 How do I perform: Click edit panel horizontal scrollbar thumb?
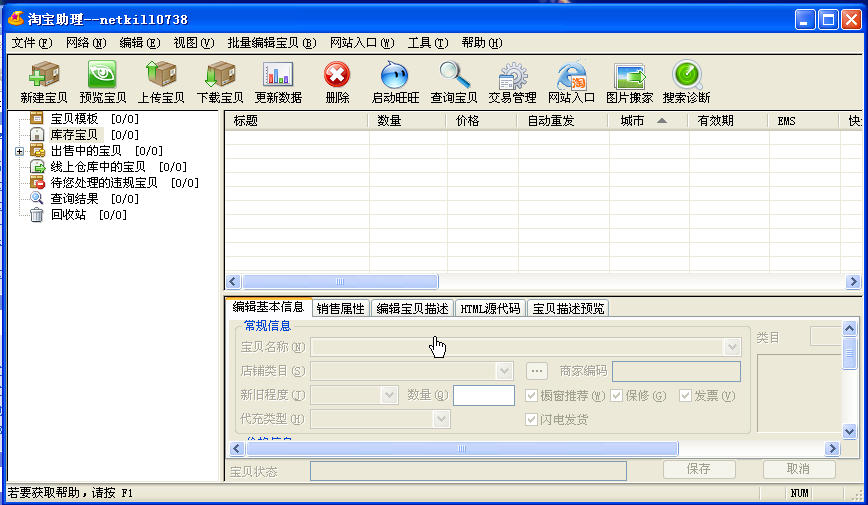462,448
